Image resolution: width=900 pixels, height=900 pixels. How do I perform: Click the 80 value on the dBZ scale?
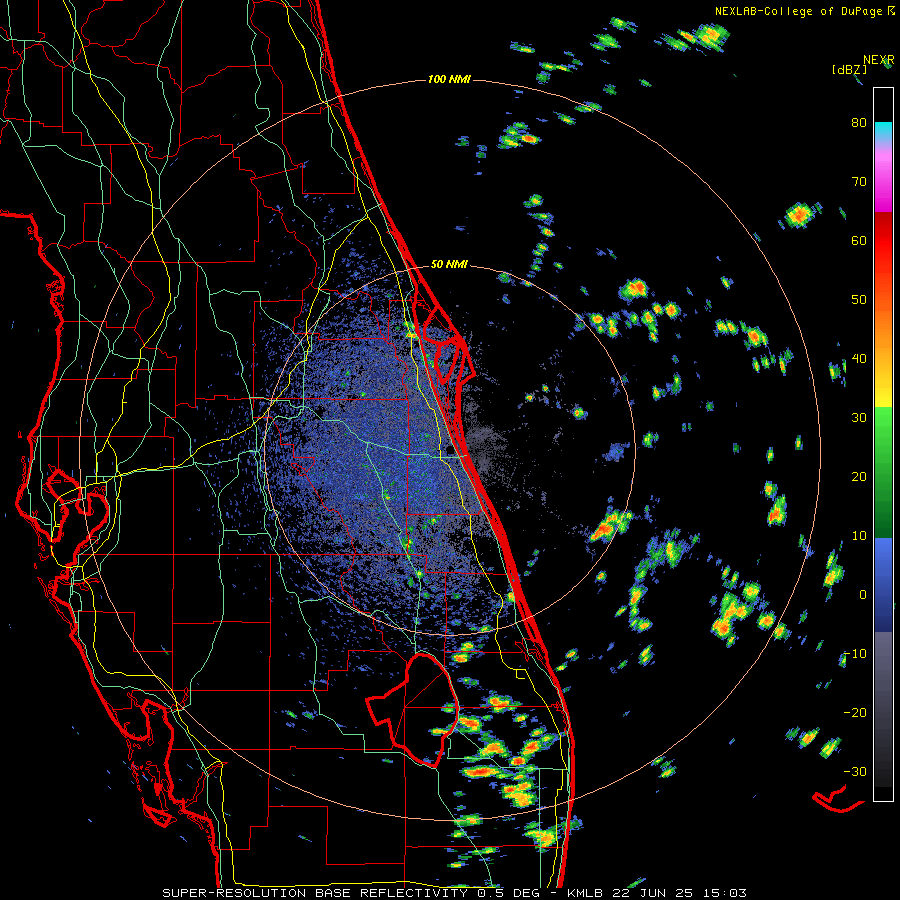tap(859, 122)
